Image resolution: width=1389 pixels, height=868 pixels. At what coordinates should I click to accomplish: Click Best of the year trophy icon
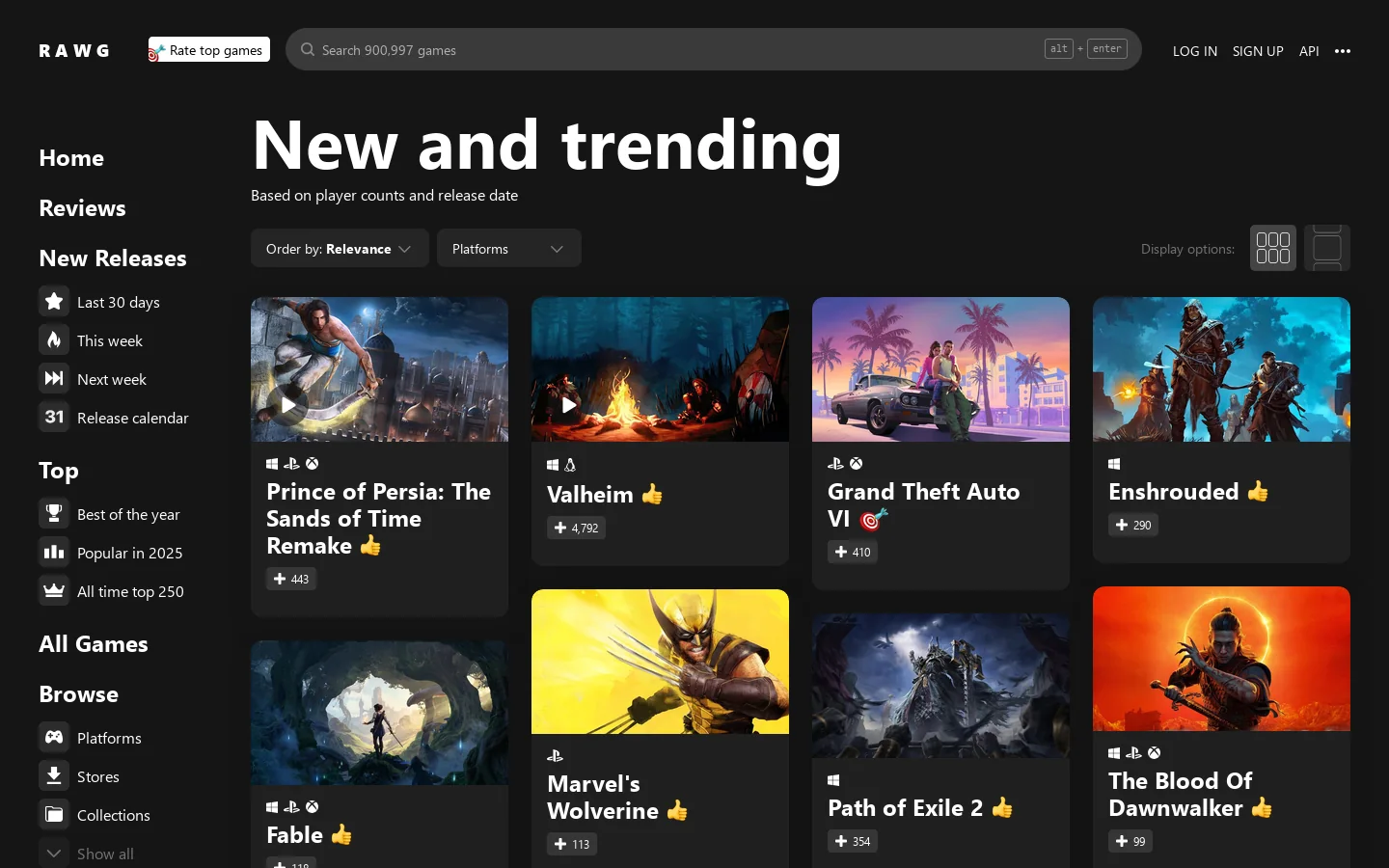tap(54, 513)
